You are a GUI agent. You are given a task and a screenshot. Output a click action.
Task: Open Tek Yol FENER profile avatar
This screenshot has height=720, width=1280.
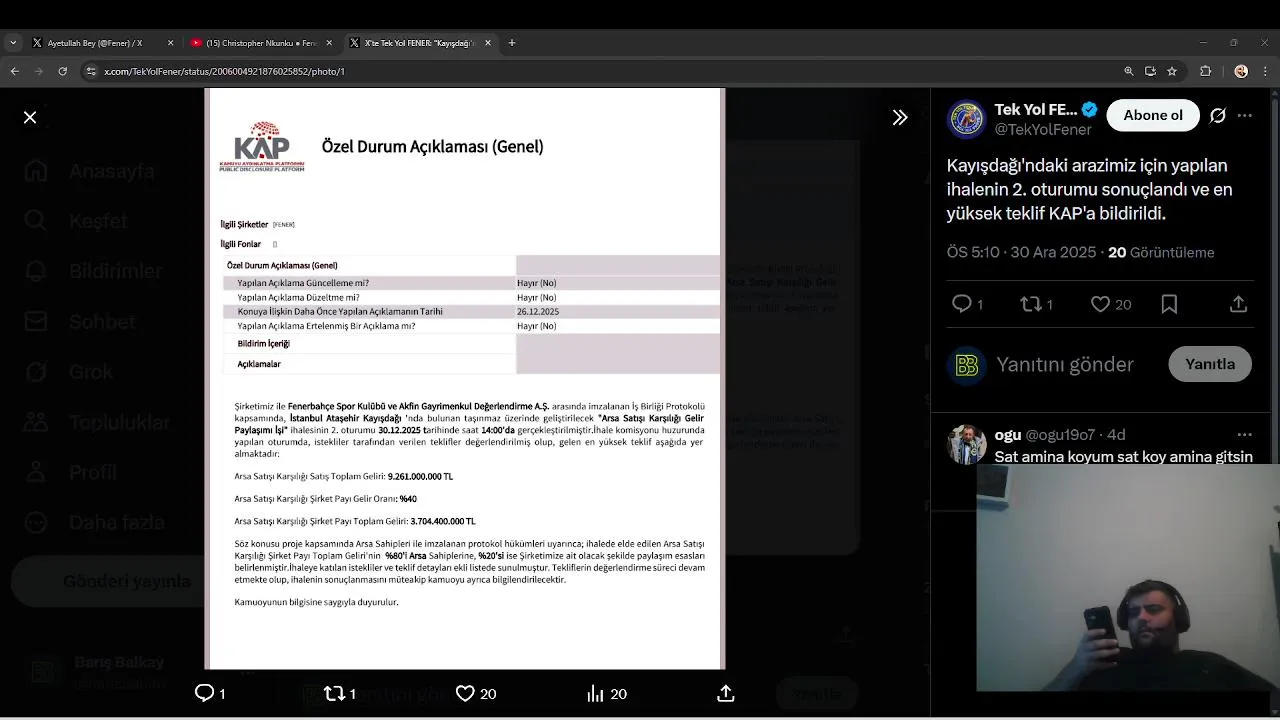coord(966,119)
